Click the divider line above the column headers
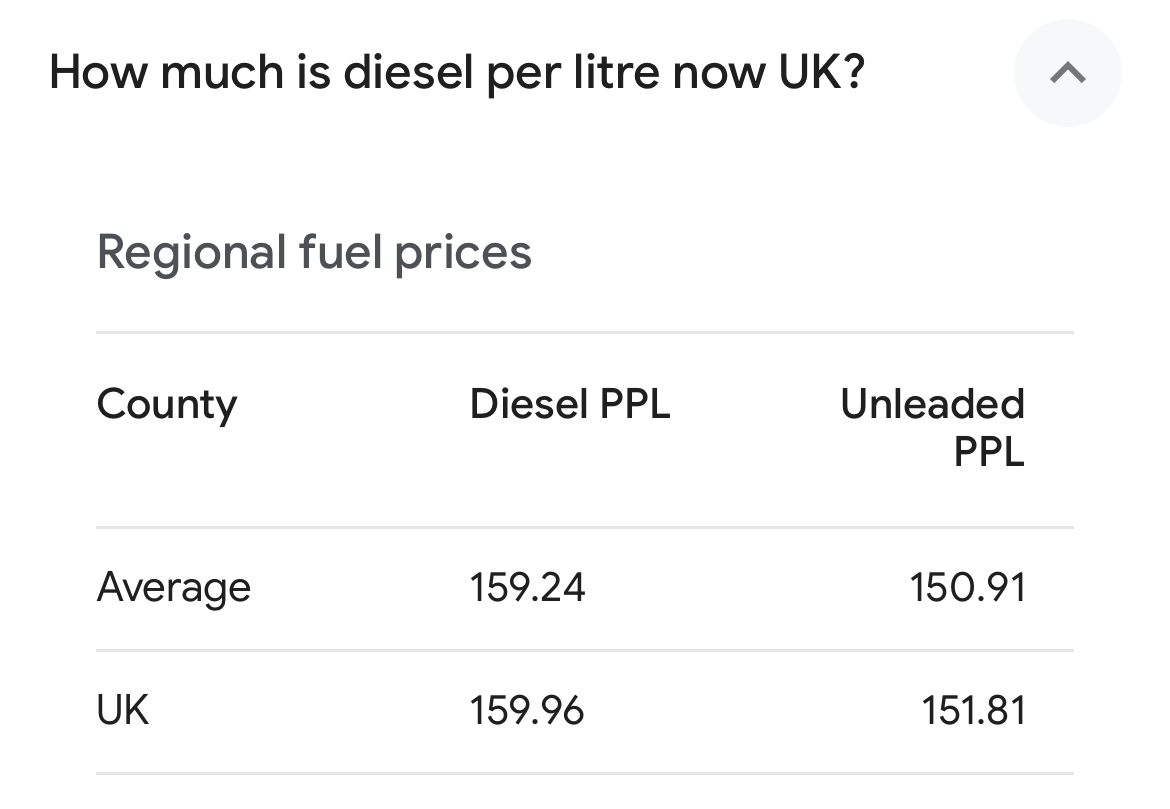1170x809 pixels. coord(584,332)
